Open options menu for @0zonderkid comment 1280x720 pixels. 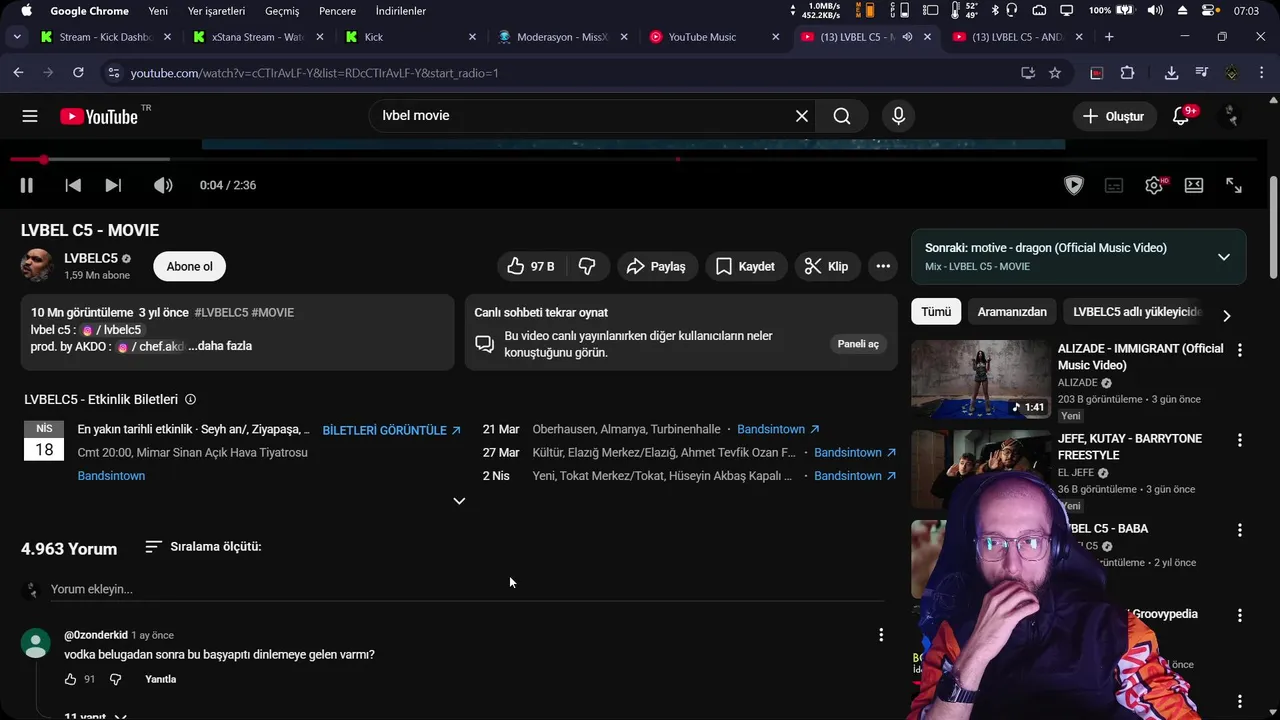pyautogui.click(x=881, y=635)
